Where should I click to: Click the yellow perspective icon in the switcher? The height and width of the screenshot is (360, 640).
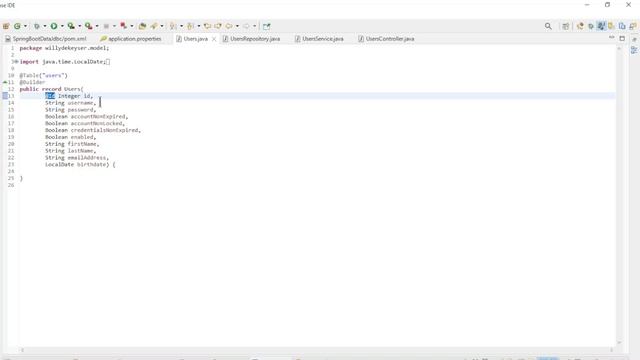[611, 26]
